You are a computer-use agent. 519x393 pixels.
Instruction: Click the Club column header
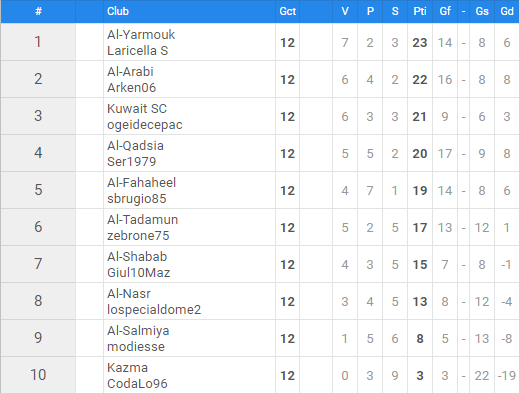(x=118, y=11)
